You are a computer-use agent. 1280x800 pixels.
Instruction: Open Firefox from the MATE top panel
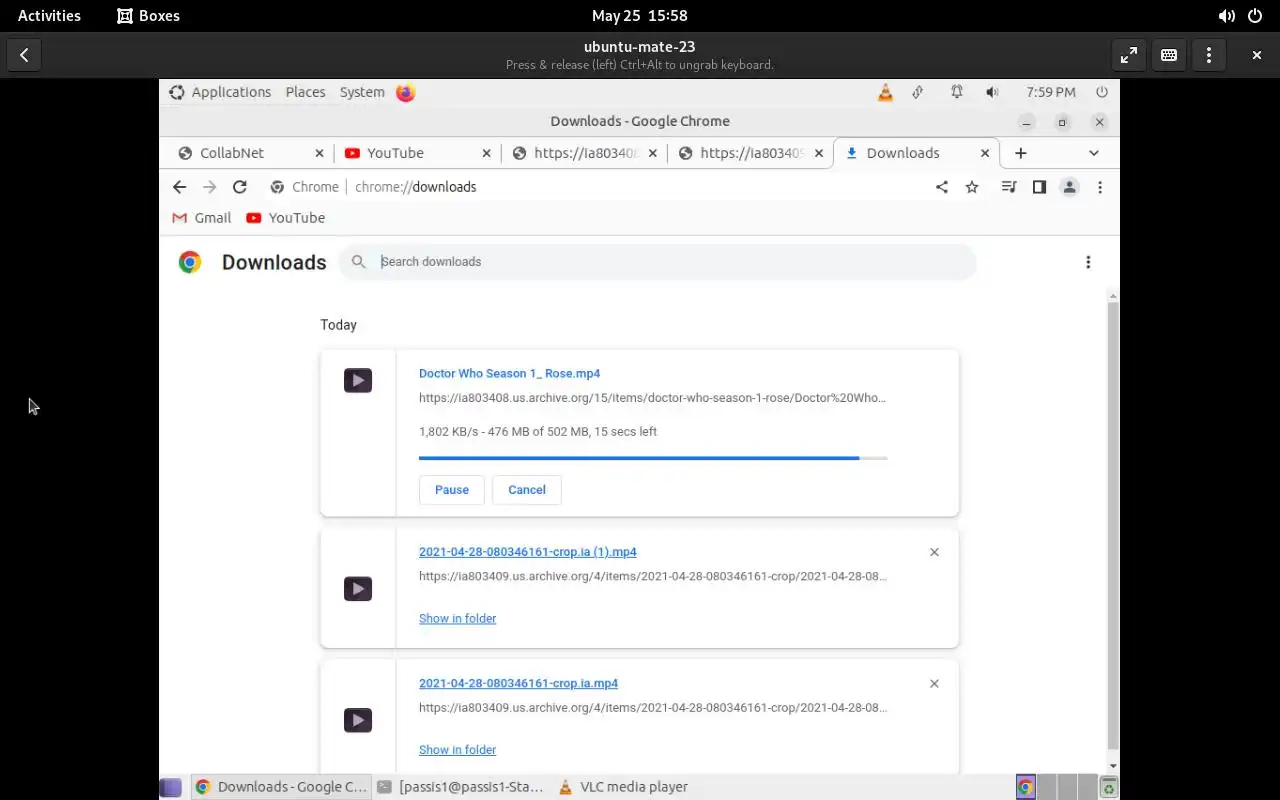(405, 92)
